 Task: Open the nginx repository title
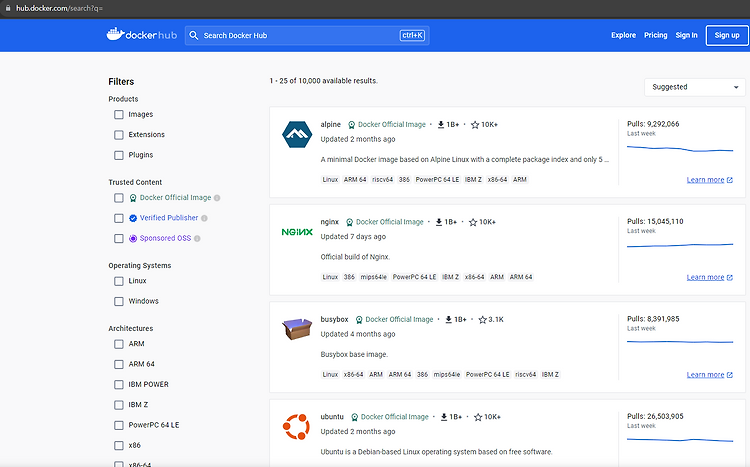click(330, 222)
